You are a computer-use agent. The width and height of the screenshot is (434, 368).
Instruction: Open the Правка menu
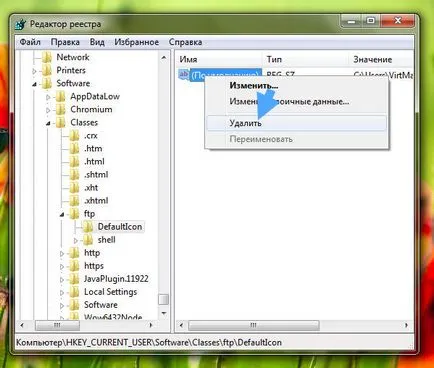[65, 42]
